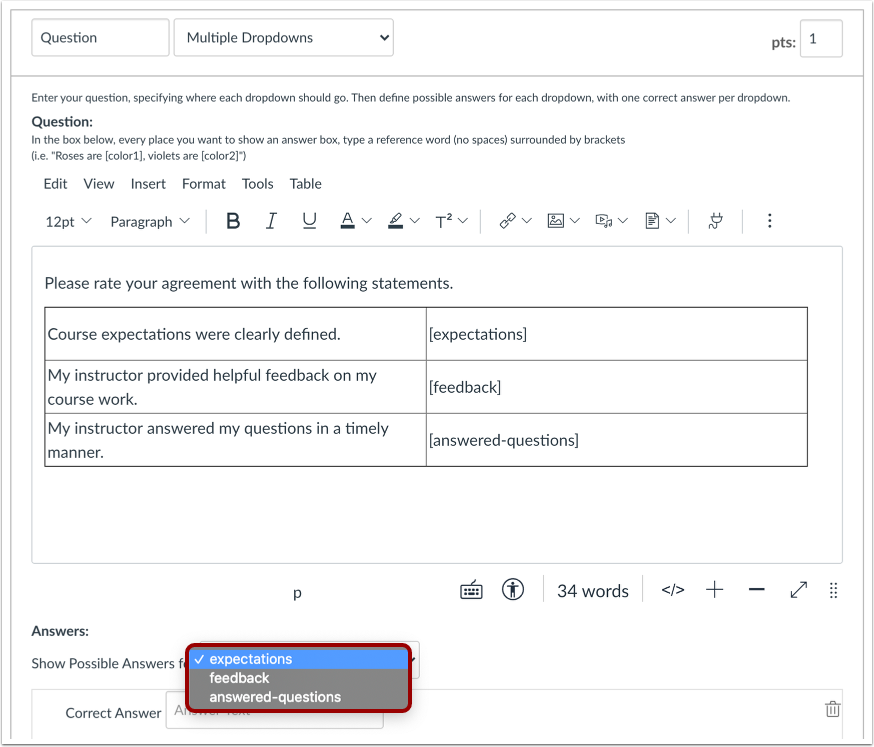Click the [answered-questions] table cell

[x=617, y=440]
